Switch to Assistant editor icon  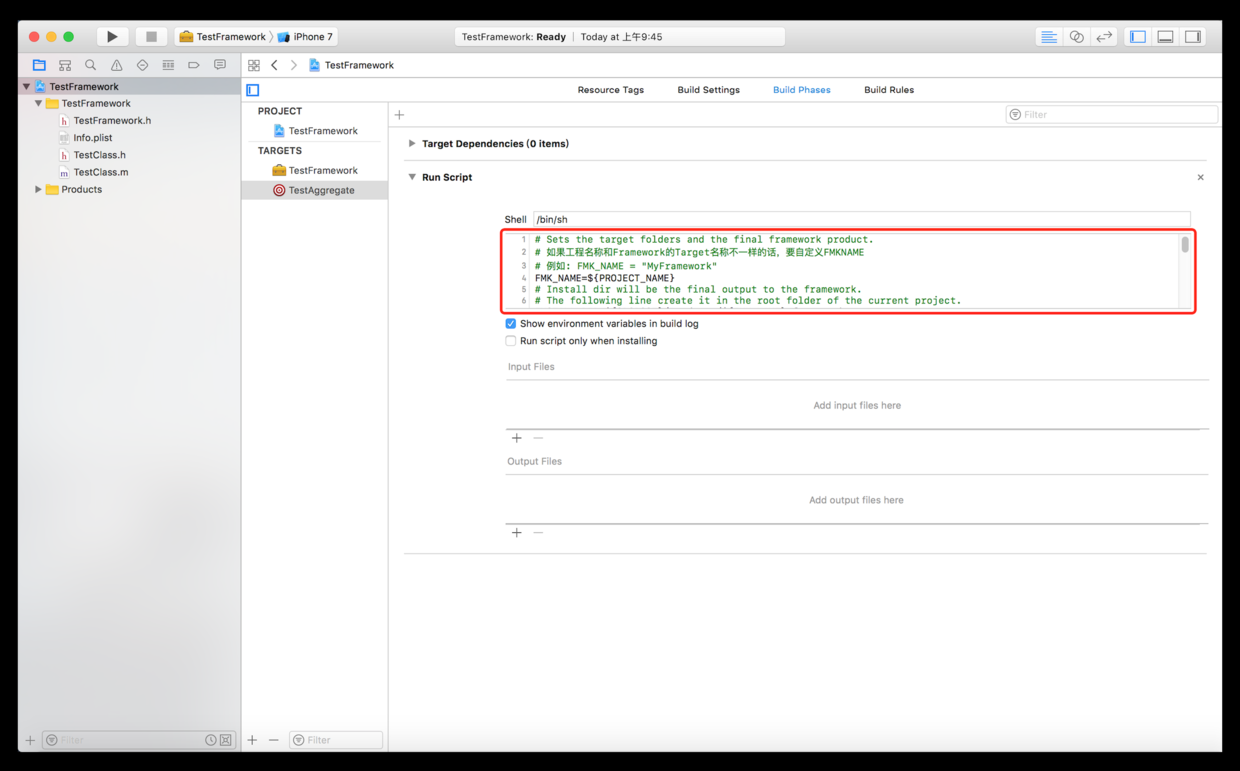pyautogui.click(x=1076, y=37)
